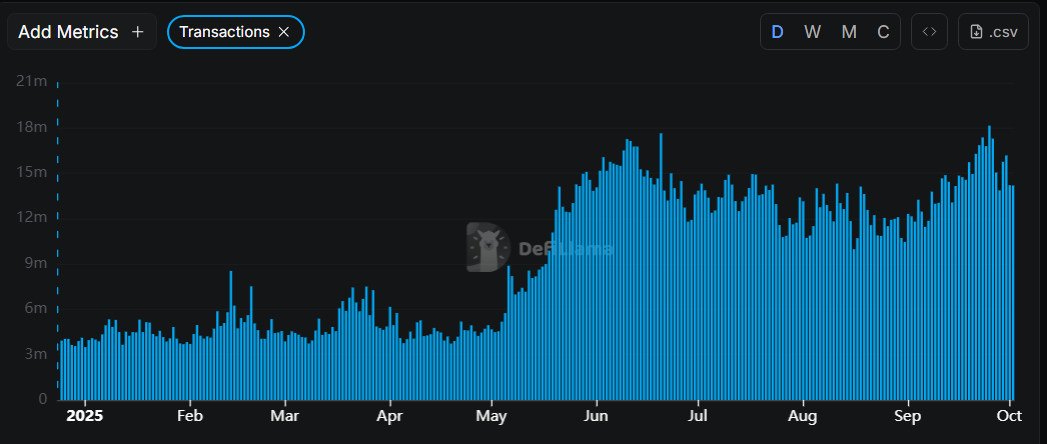Viewport: 1047px width, 444px height.
Task: Click the download file icon beside .csv
Action: (x=977, y=32)
